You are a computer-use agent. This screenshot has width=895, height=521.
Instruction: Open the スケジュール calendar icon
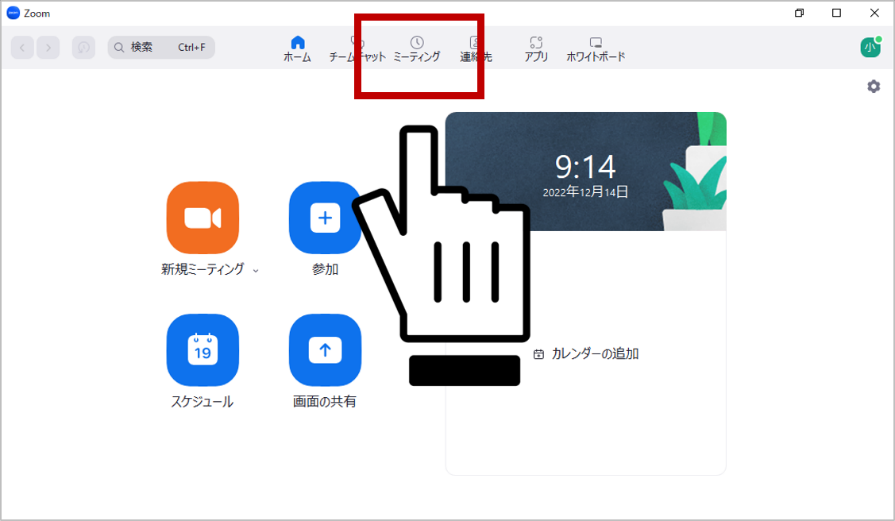pyautogui.click(x=203, y=350)
